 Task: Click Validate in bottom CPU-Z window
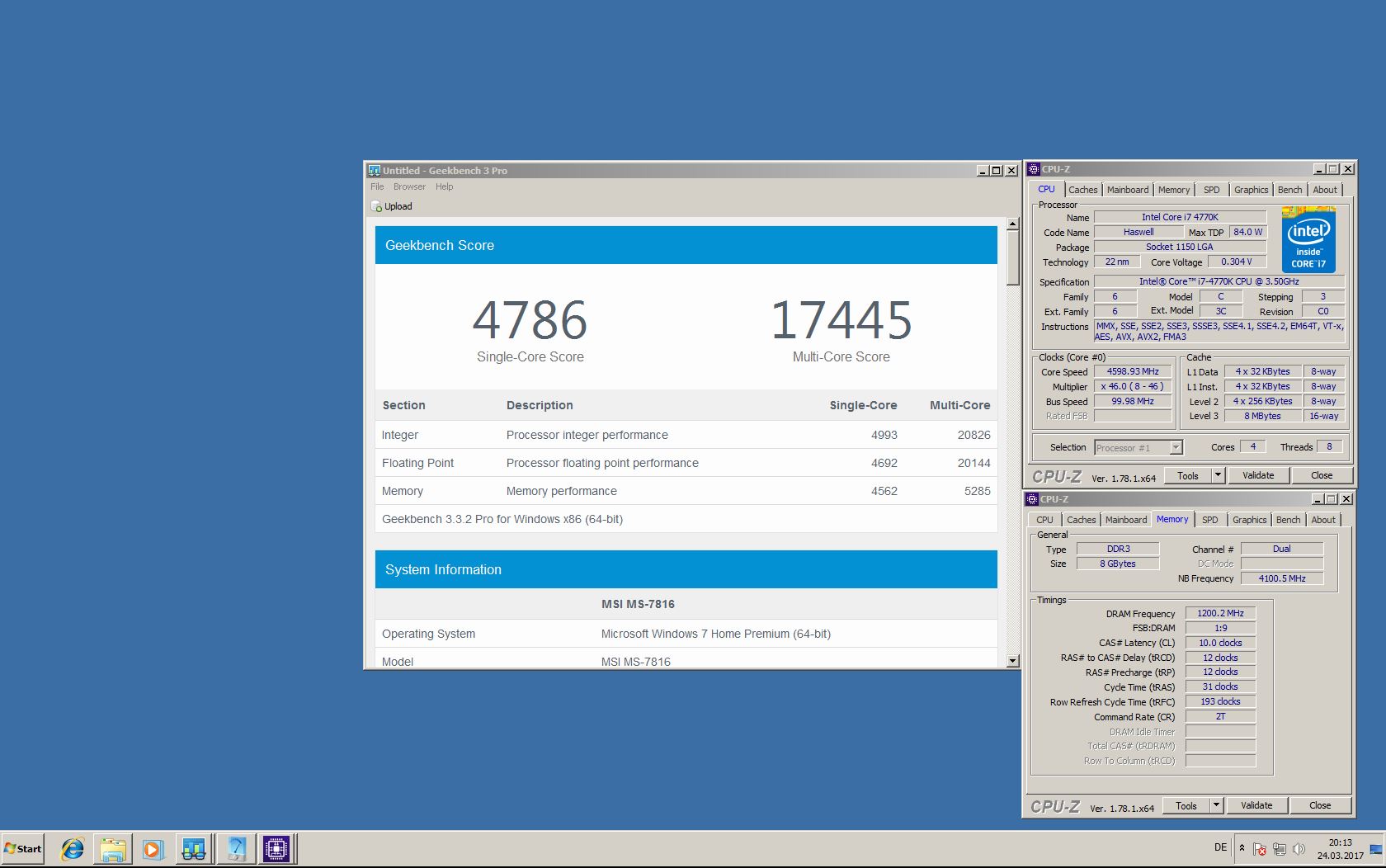[1256, 805]
